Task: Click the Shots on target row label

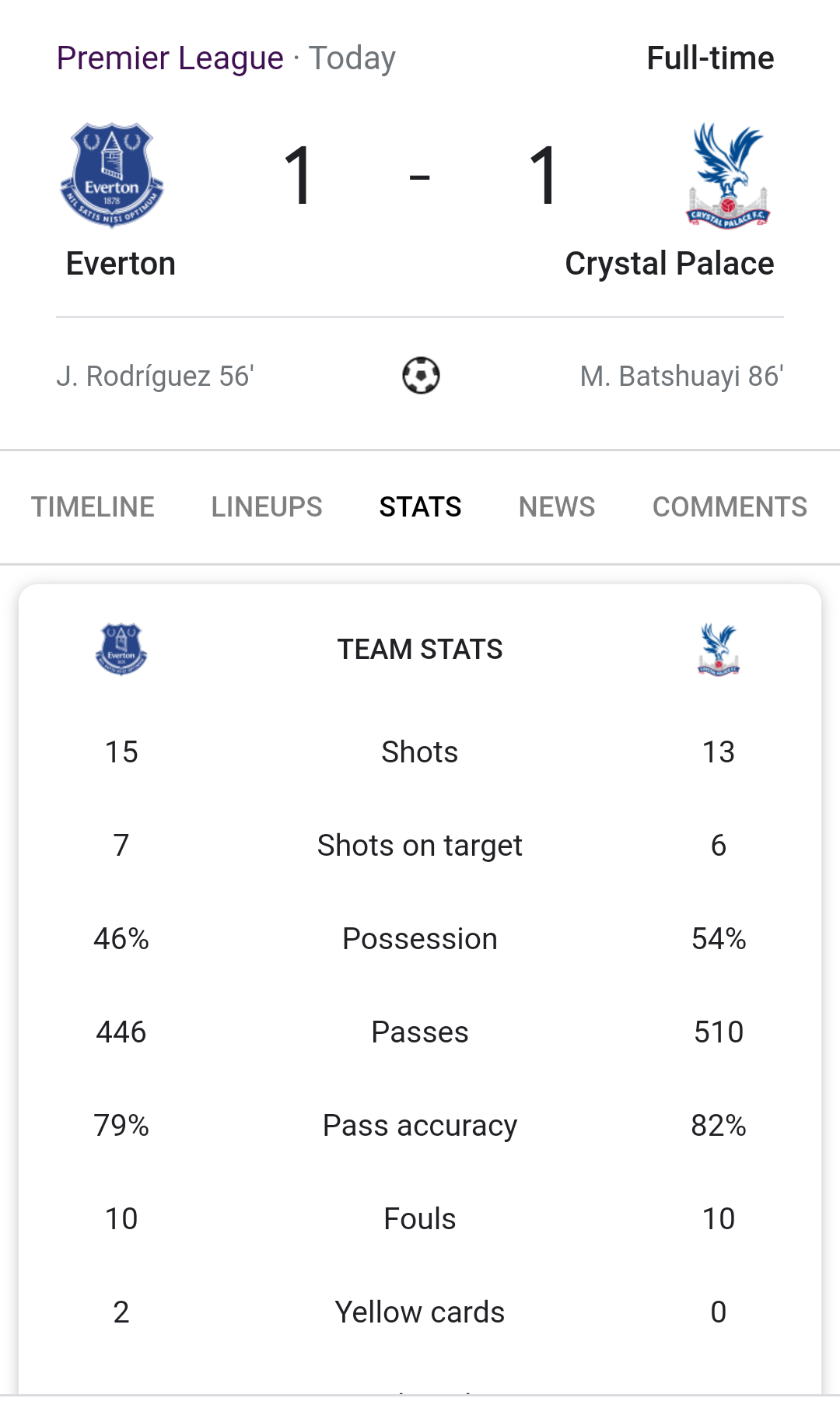Action: (x=420, y=846)
